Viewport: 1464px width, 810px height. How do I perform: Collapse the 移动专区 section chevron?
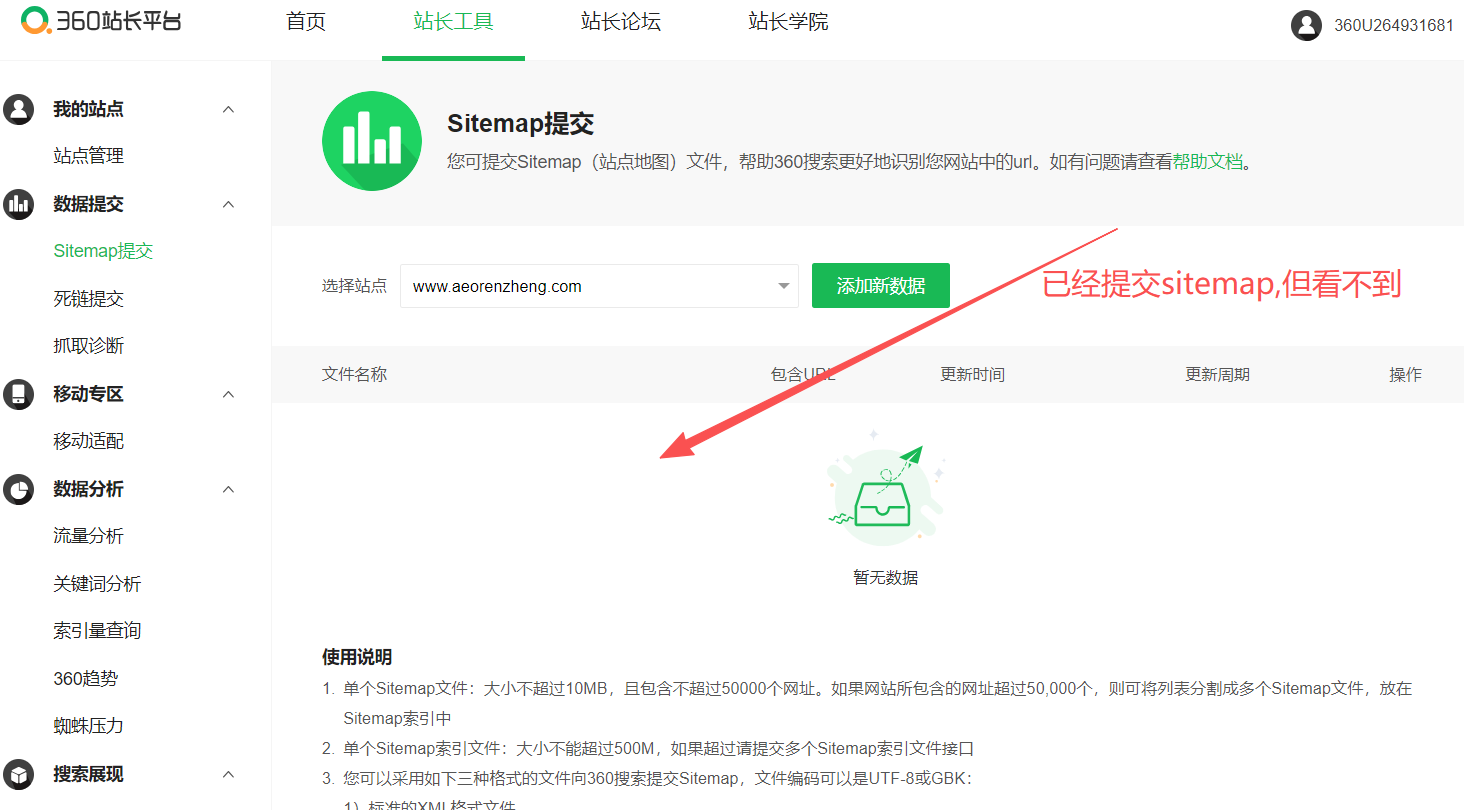228,394
